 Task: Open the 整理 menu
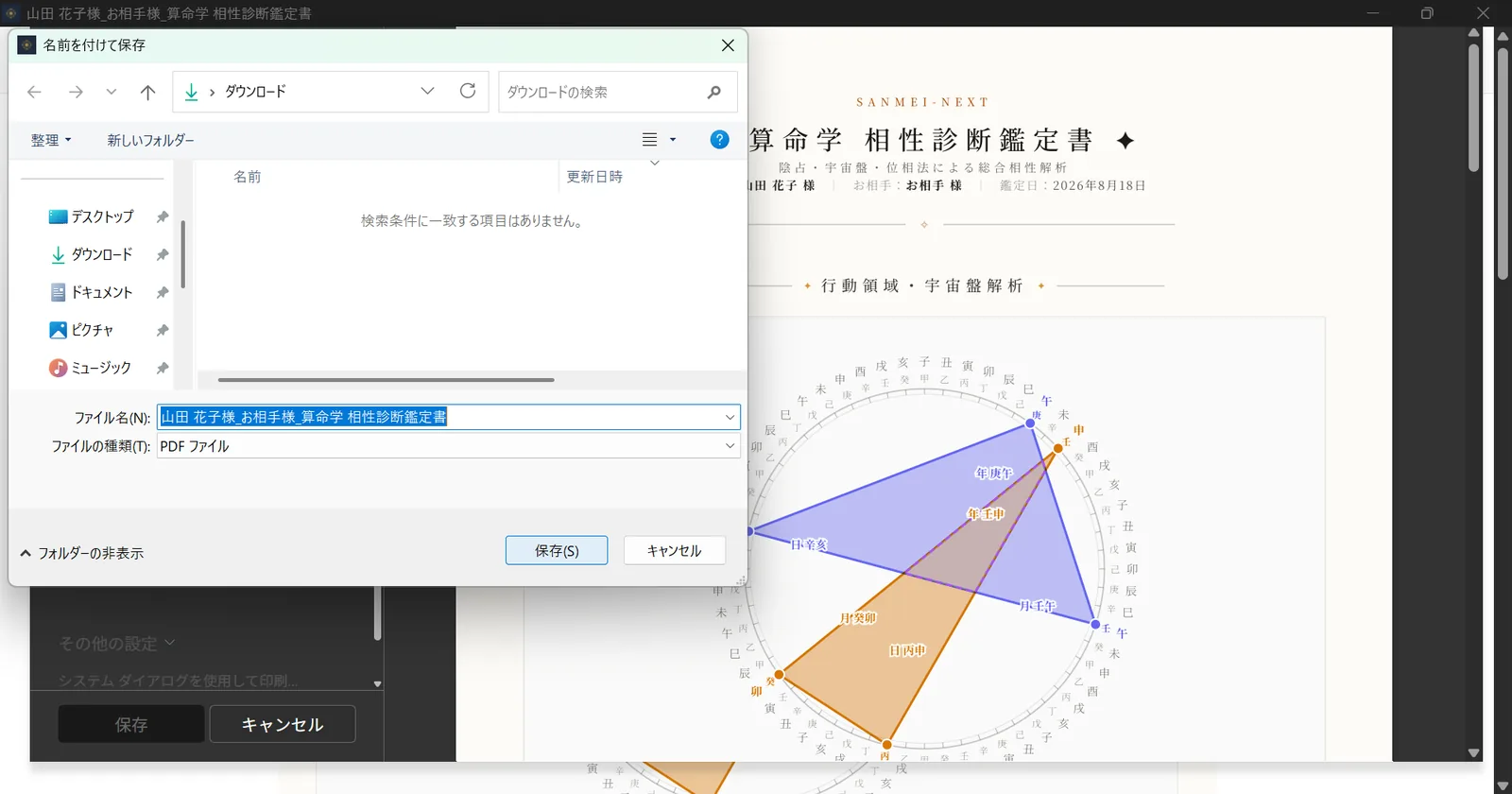(x=51, y=140)
